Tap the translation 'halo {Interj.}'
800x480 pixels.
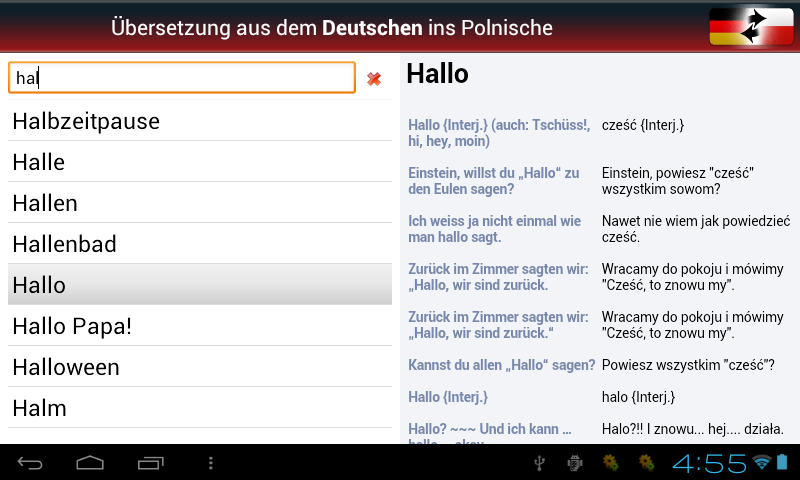click(x=638, y=397)
